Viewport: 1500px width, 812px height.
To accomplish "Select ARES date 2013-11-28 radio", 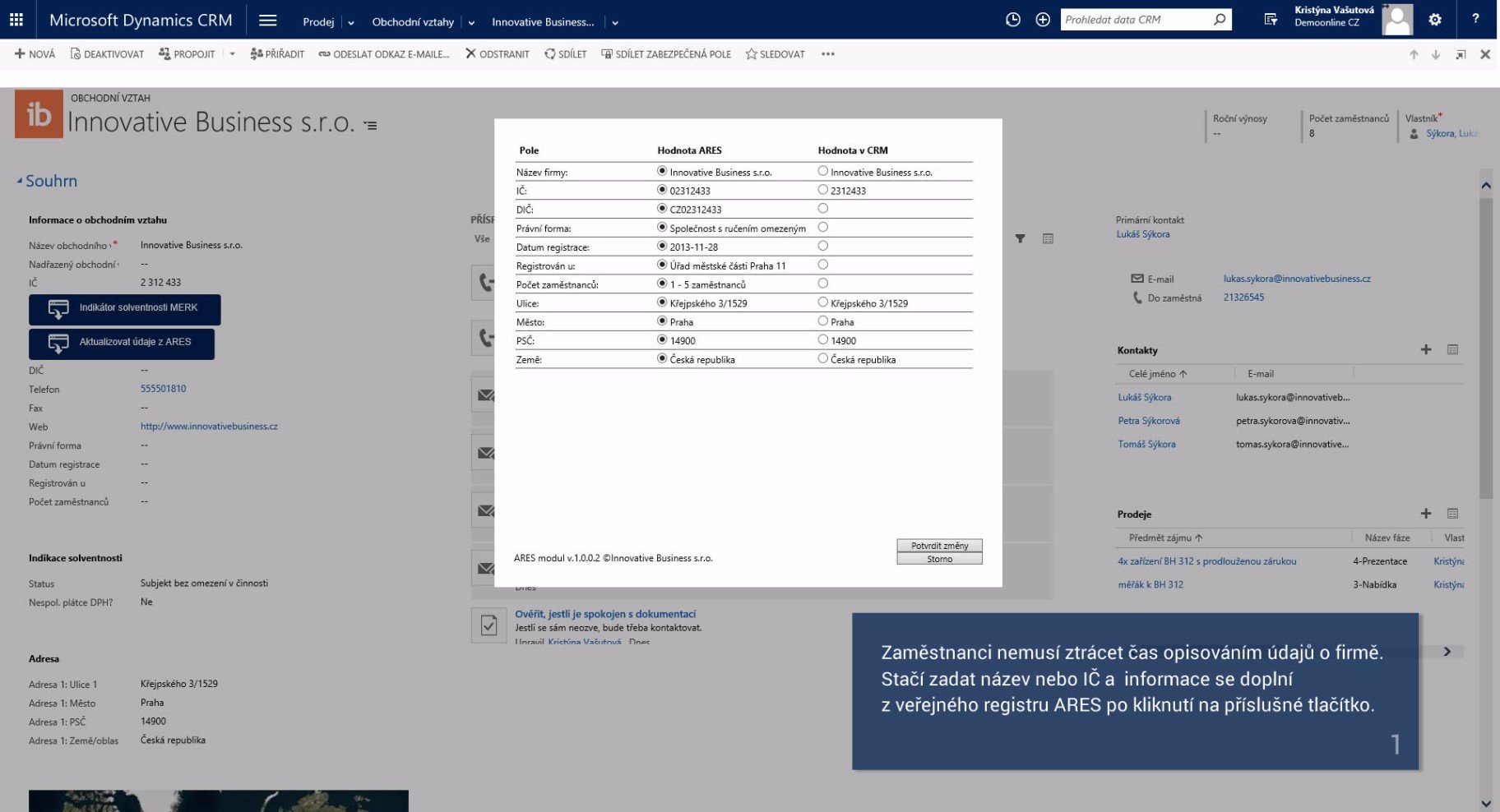I will click(662, 246).
